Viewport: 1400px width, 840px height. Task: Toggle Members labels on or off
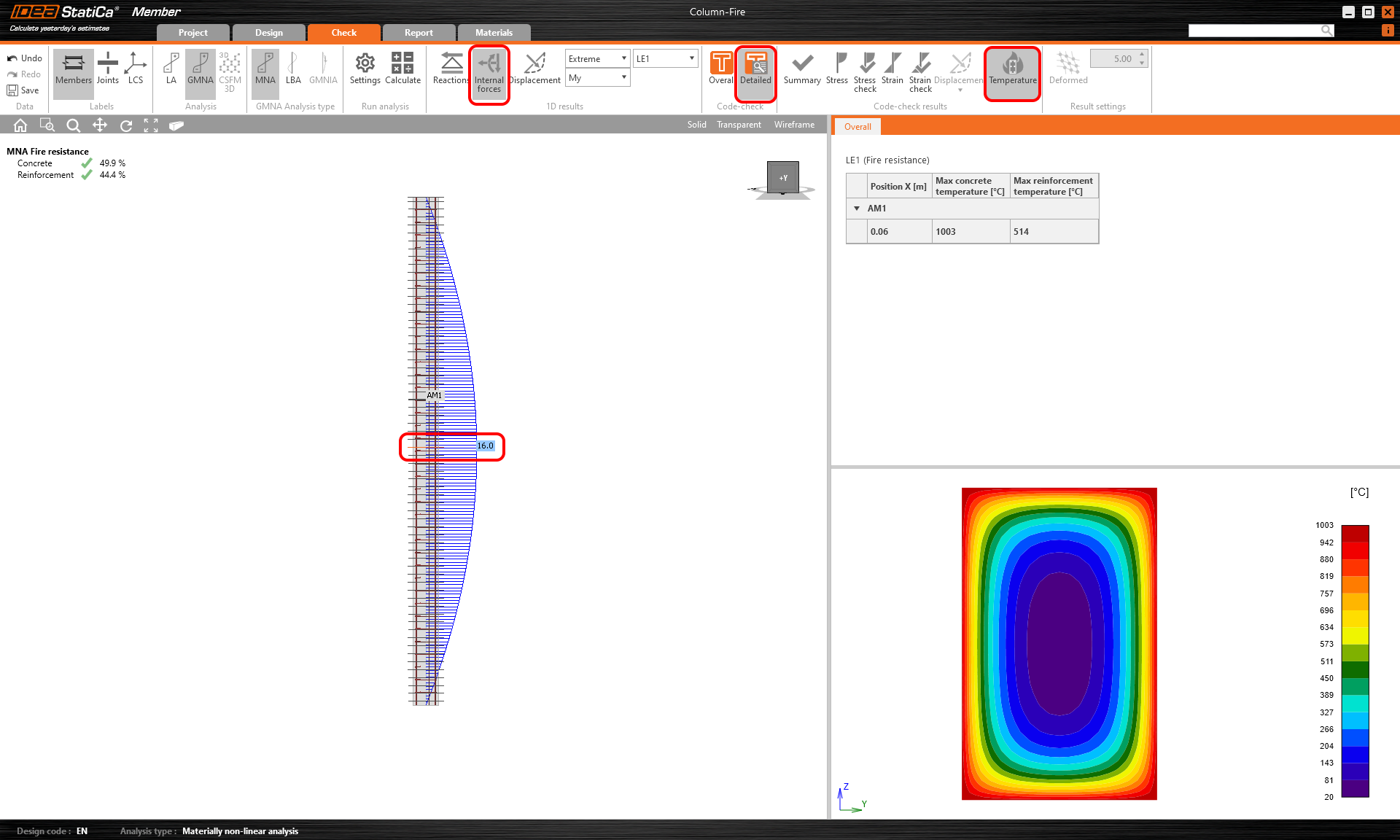coord(74,69)
